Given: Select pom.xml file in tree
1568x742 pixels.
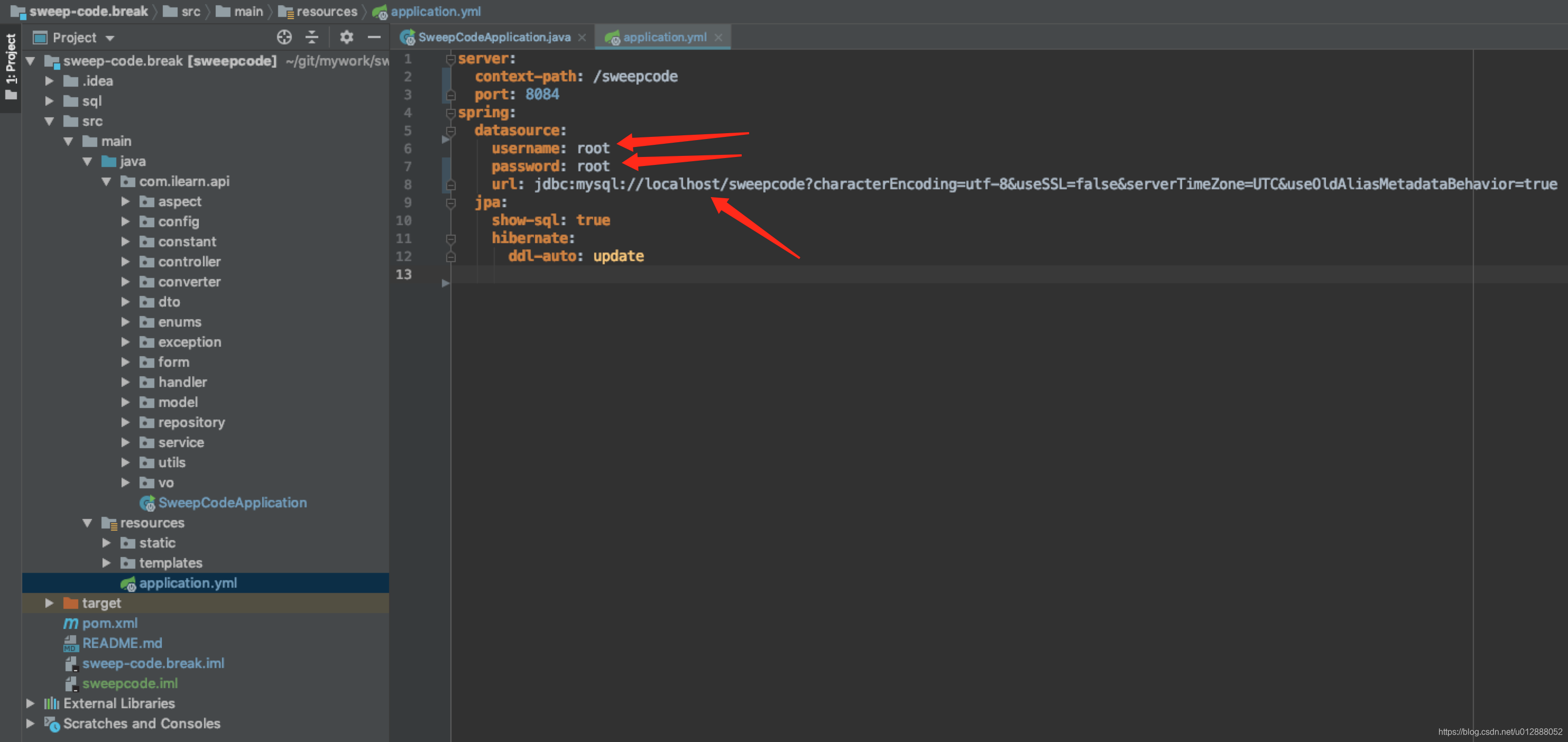Looking at the screenshot, I should (109, 623).
